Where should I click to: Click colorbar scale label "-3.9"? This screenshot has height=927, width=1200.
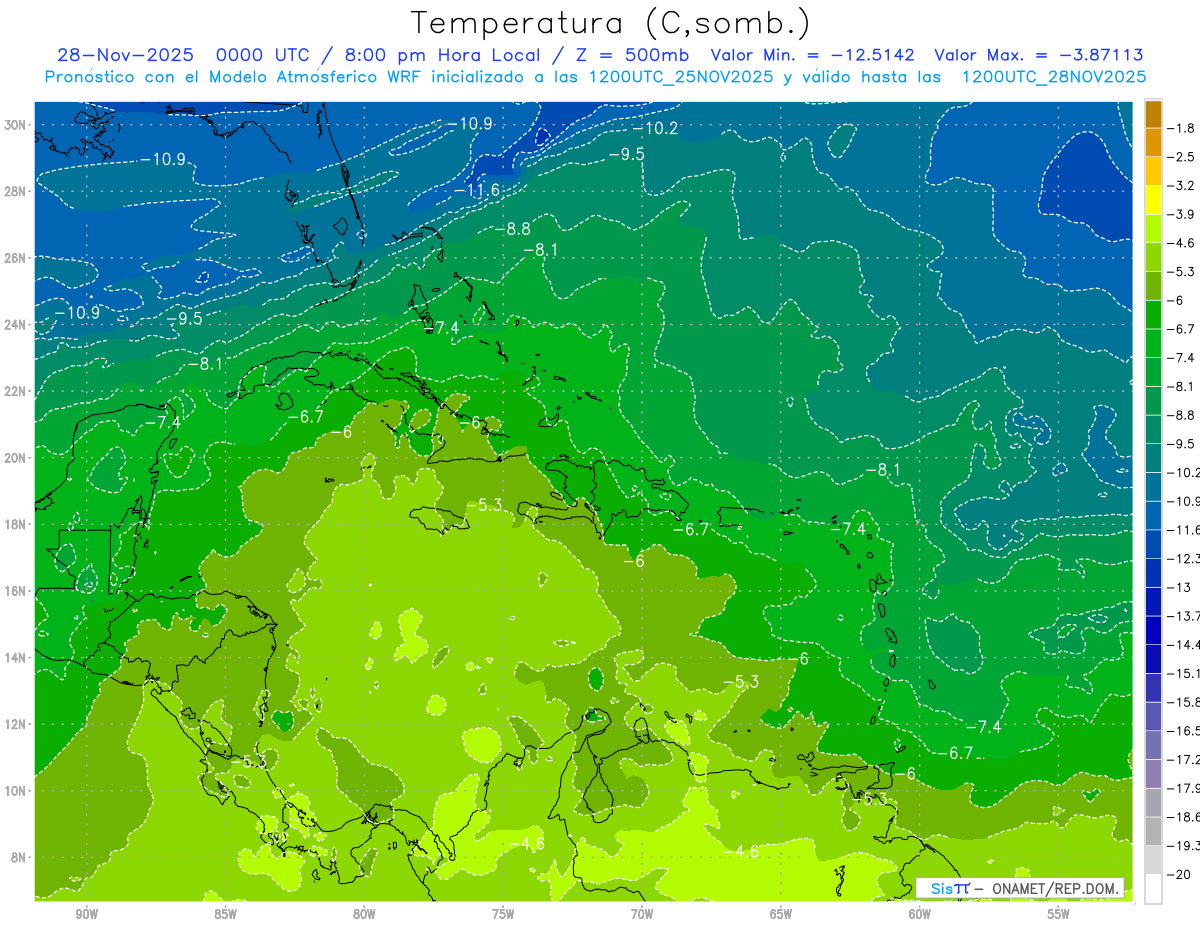pos(1181,214)
